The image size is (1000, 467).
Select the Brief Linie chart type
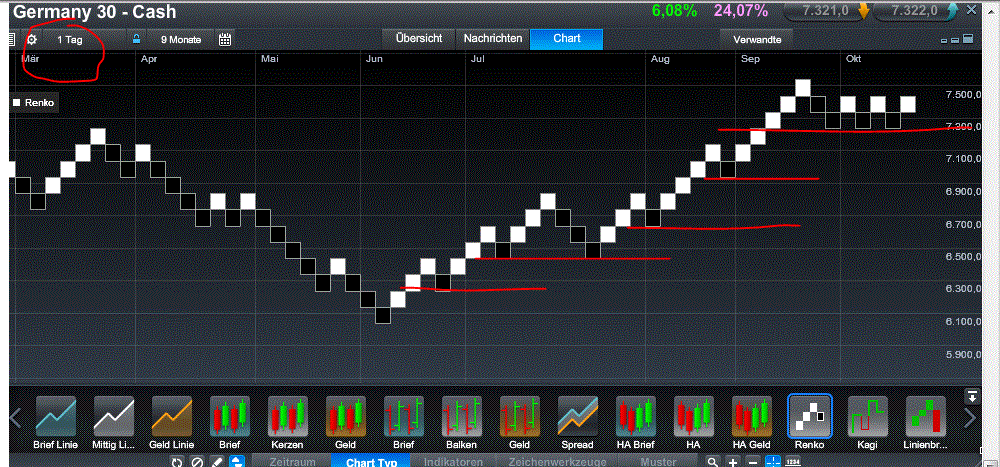[56, 415]
